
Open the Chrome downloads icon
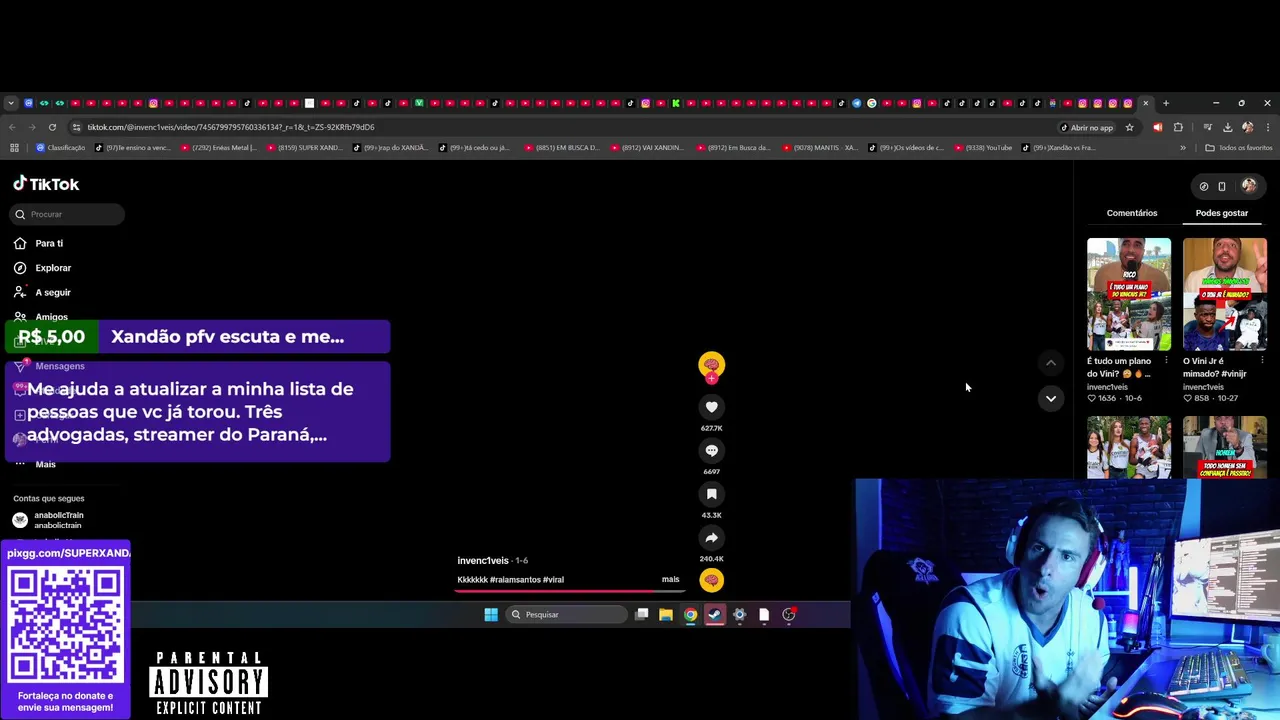1227,127
